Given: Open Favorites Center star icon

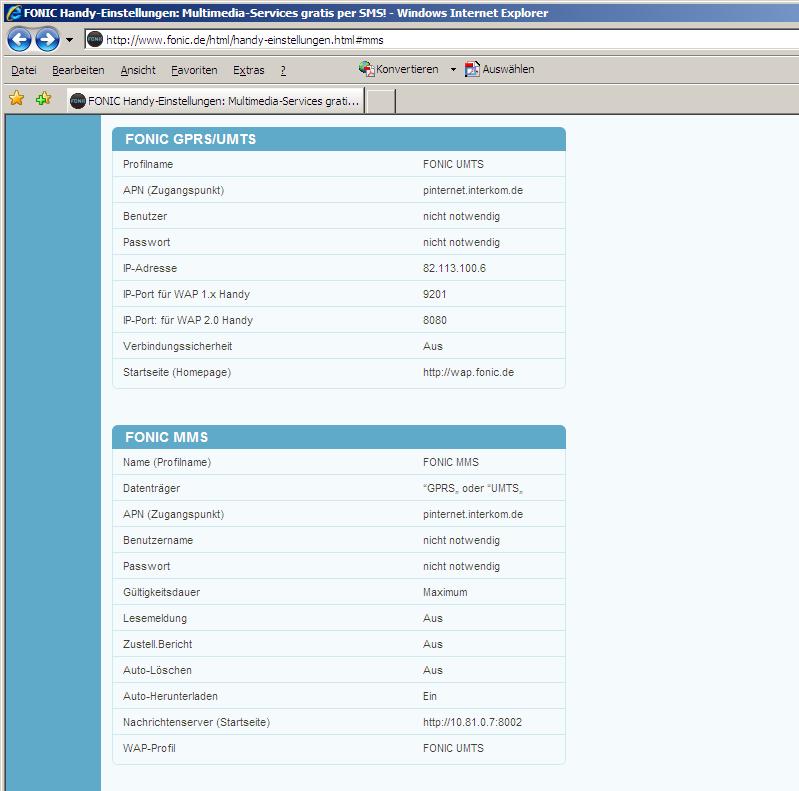Looking at the screenshot, I should click(16, 98).
